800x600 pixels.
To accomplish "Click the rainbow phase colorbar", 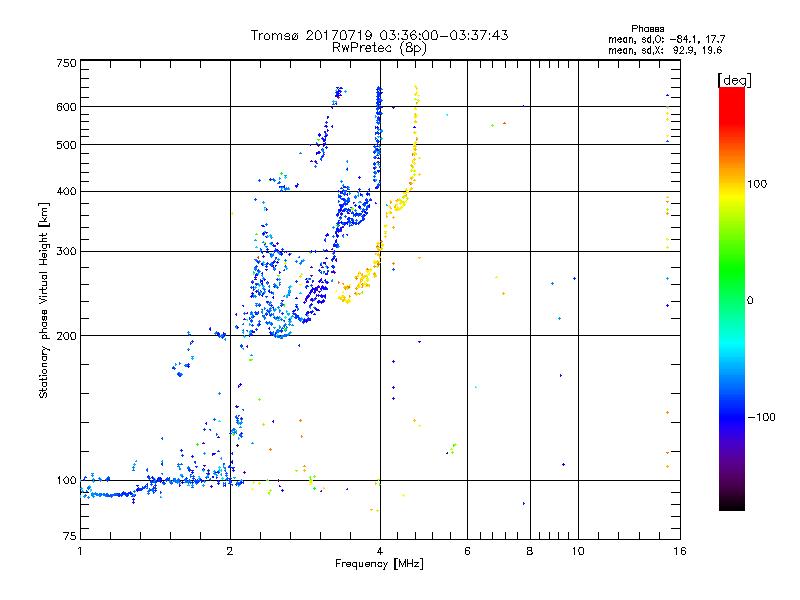I will (732, 298).
